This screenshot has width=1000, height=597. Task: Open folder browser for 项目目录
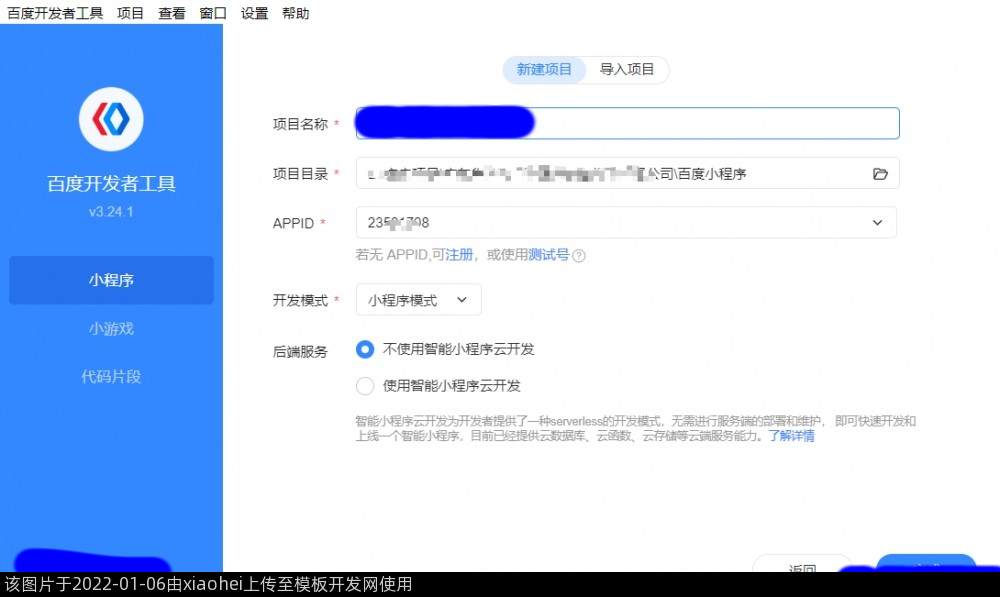tap(880, 174)
